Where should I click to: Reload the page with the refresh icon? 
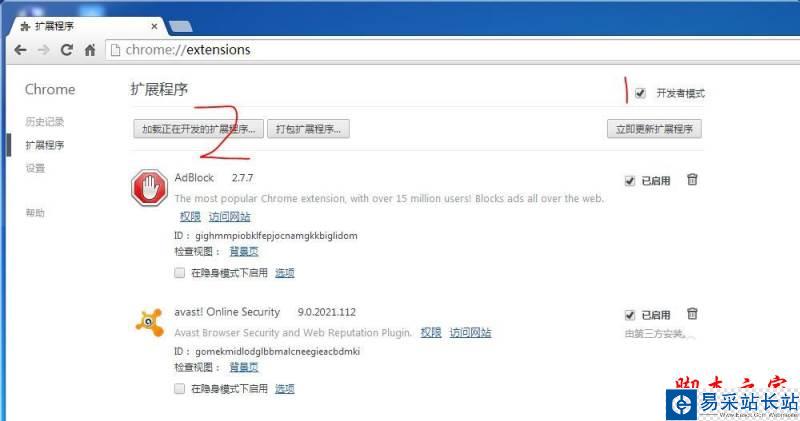(x=66, y=50)
